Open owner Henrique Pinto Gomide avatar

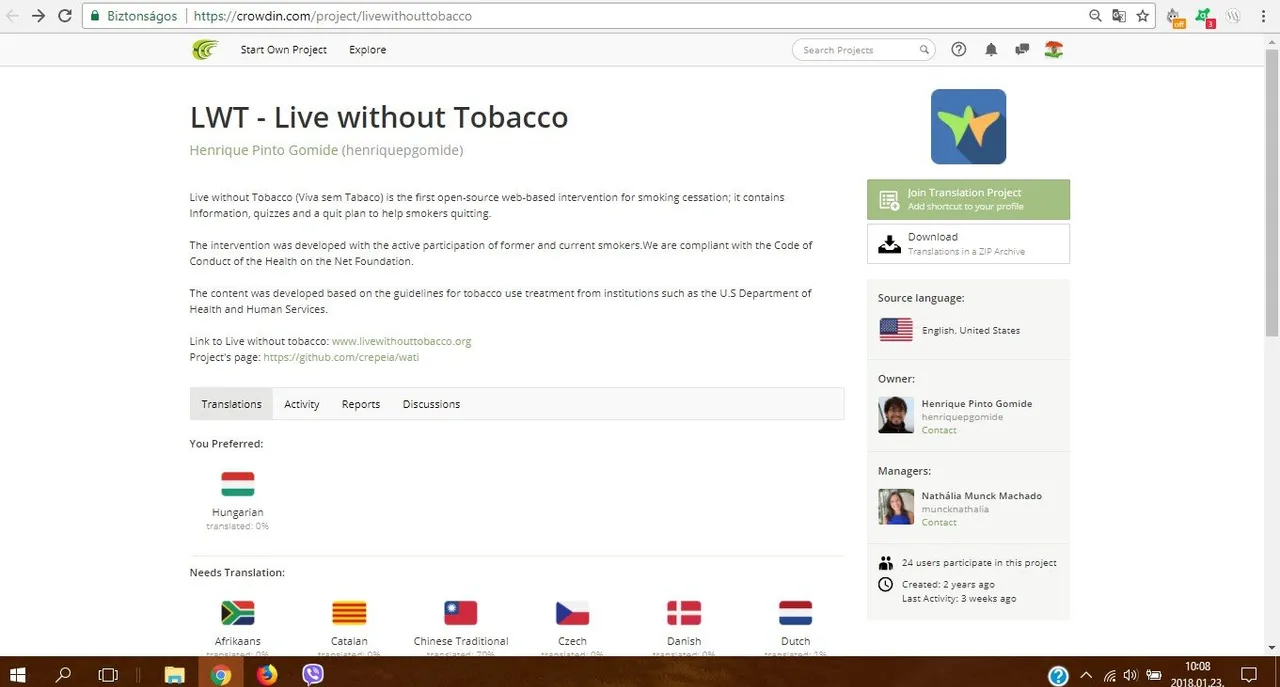[896, 415]
